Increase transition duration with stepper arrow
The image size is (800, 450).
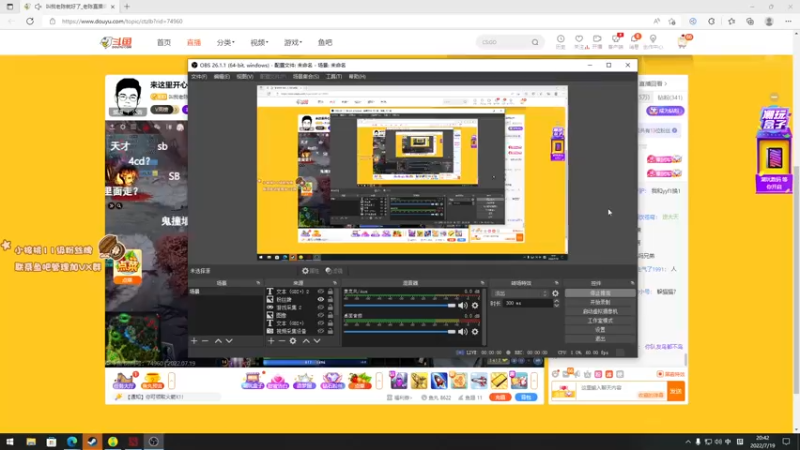point(556,301)
